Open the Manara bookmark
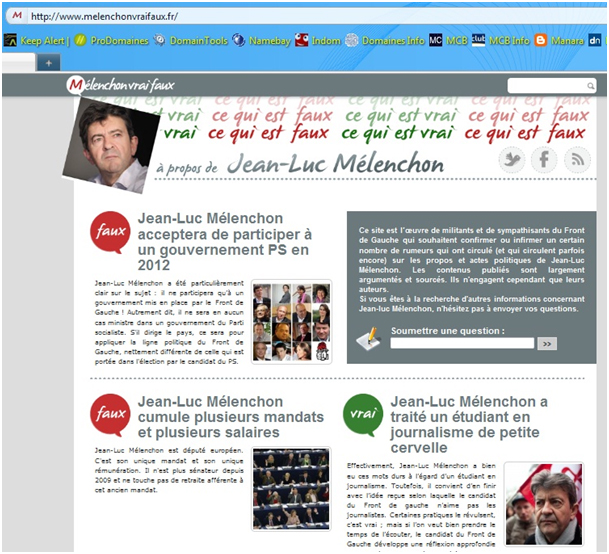 pyautogui.click(x=567, y=40)
